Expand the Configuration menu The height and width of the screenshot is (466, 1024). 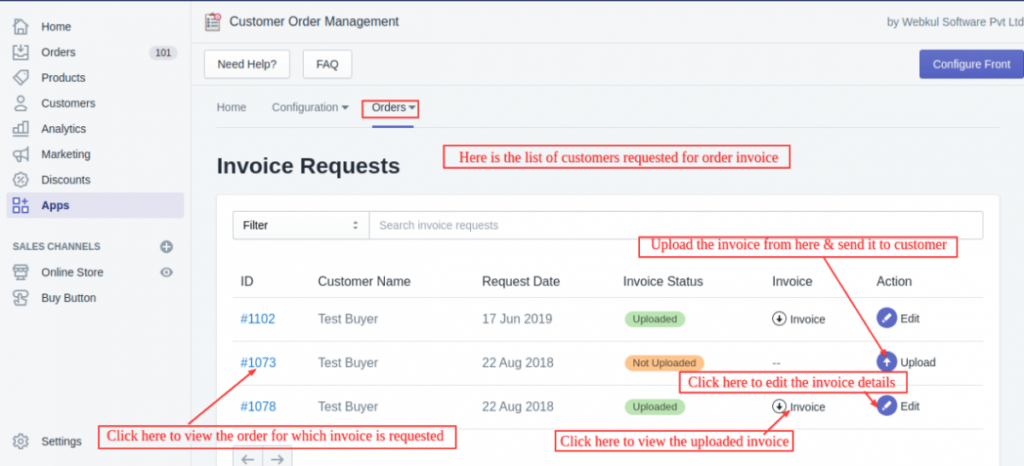pyautogui.click(x=310, y=108)
